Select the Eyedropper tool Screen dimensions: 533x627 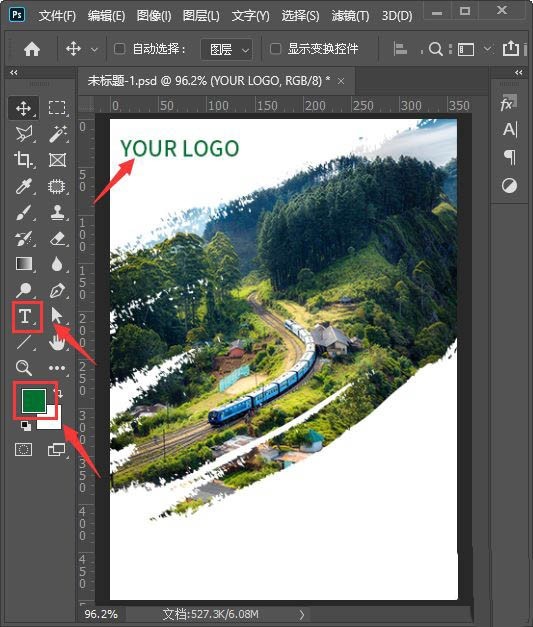(x=24, y=186)
